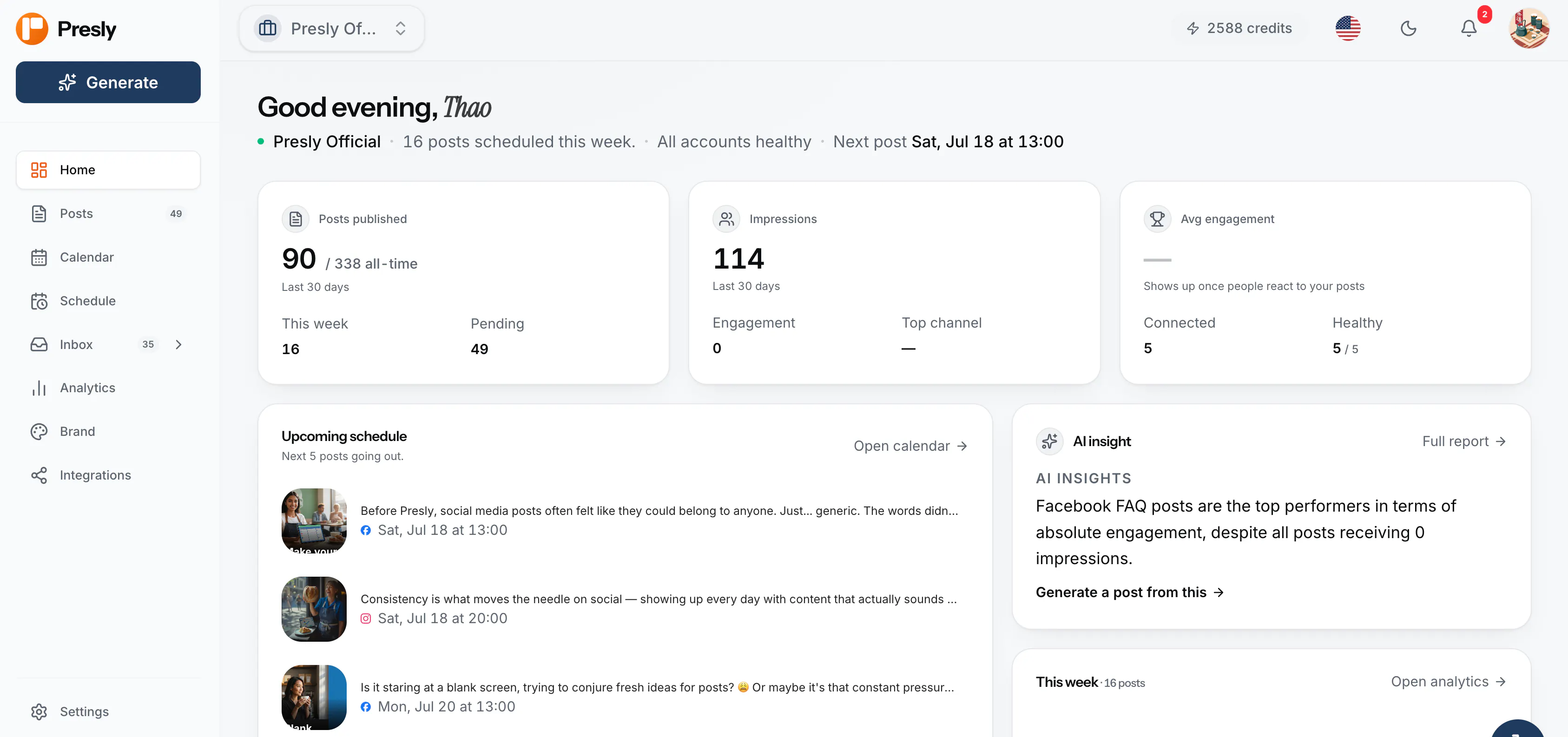This screenshot has width=1568, height=737.
Task: Click the Presly logo icon
Action: click(x=32, y=29)
